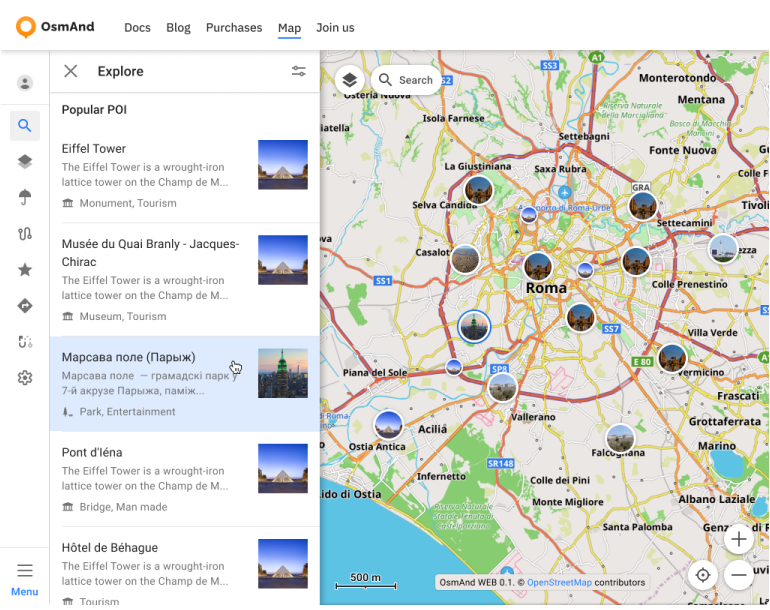Zoom out with the minus button
The image size is (770, 610).
pyautogui.click(x=739, y=575)
